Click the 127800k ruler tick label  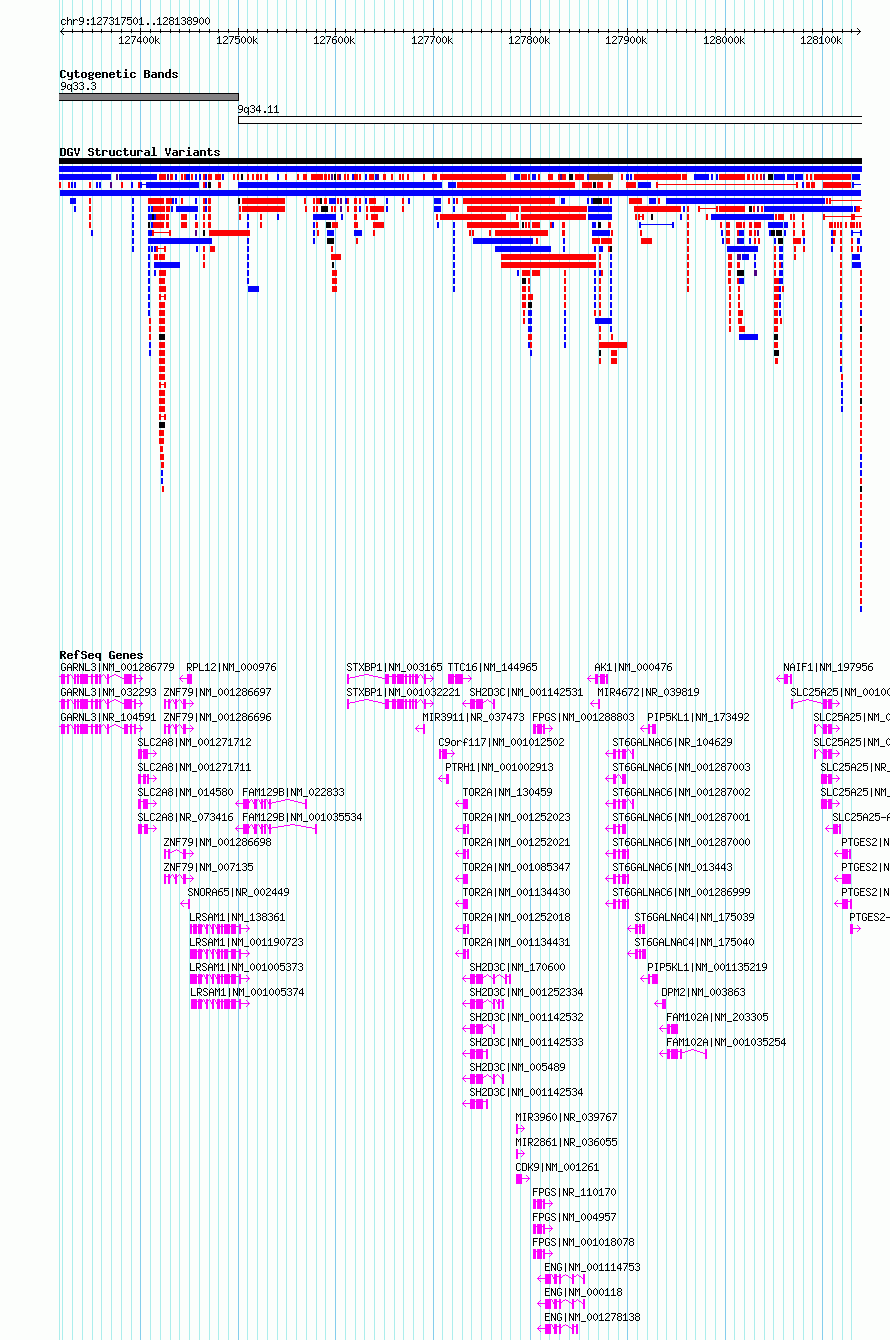tap(529, 40)
